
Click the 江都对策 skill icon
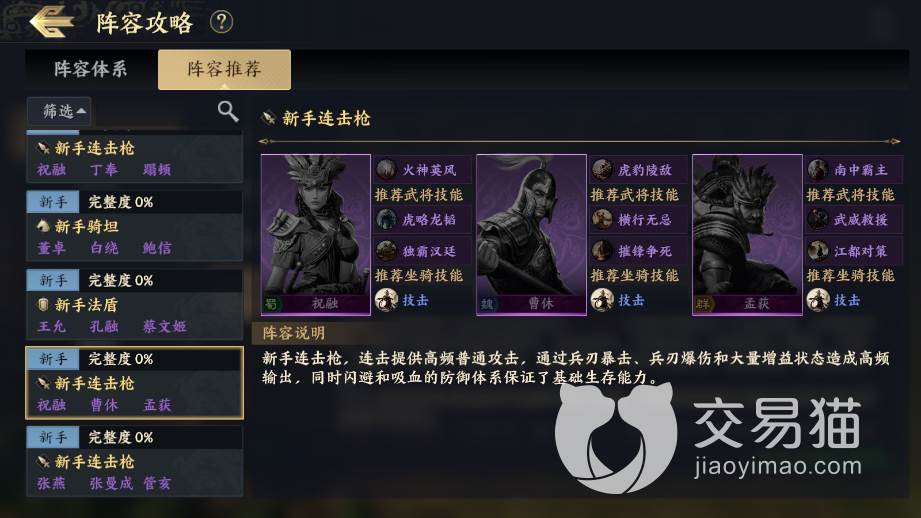[818, 251]
